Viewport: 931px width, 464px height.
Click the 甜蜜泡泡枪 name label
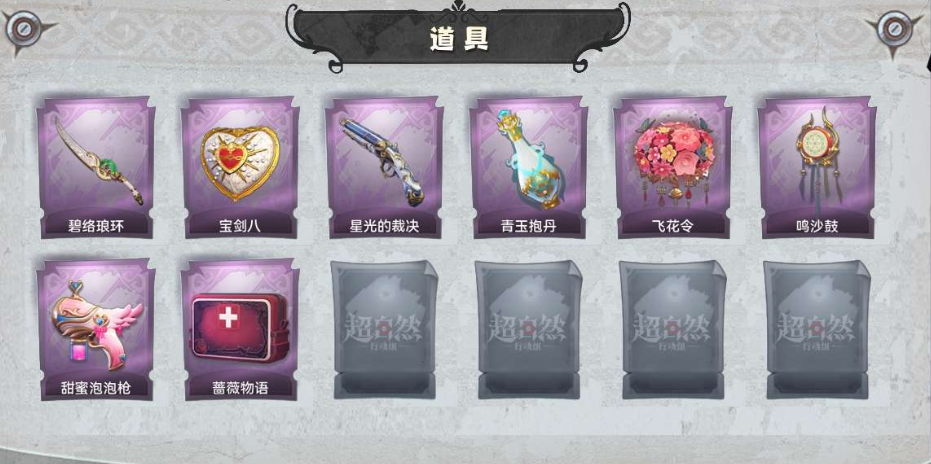coord(96,388)
